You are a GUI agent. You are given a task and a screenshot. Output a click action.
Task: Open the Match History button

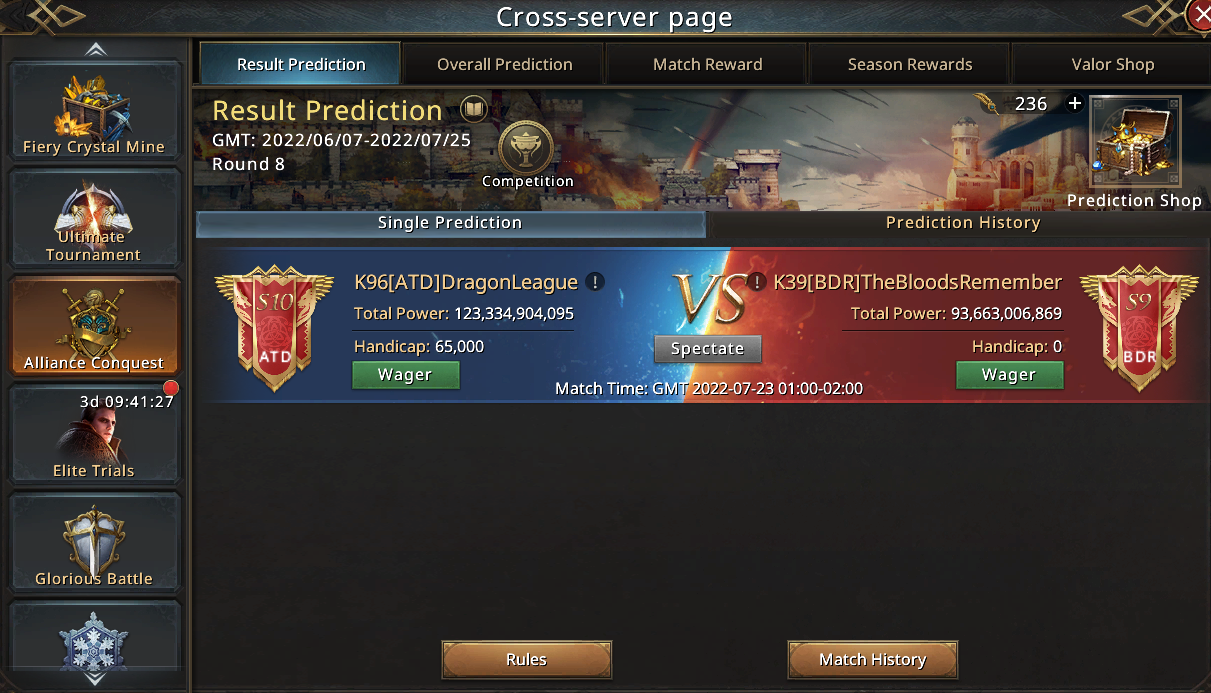point(873,660)
